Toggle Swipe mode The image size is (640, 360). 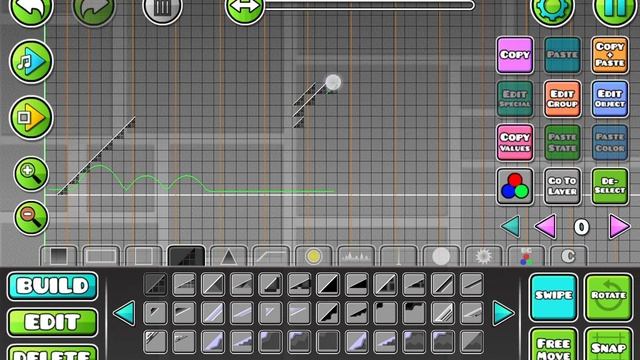[x=553, y=298]
